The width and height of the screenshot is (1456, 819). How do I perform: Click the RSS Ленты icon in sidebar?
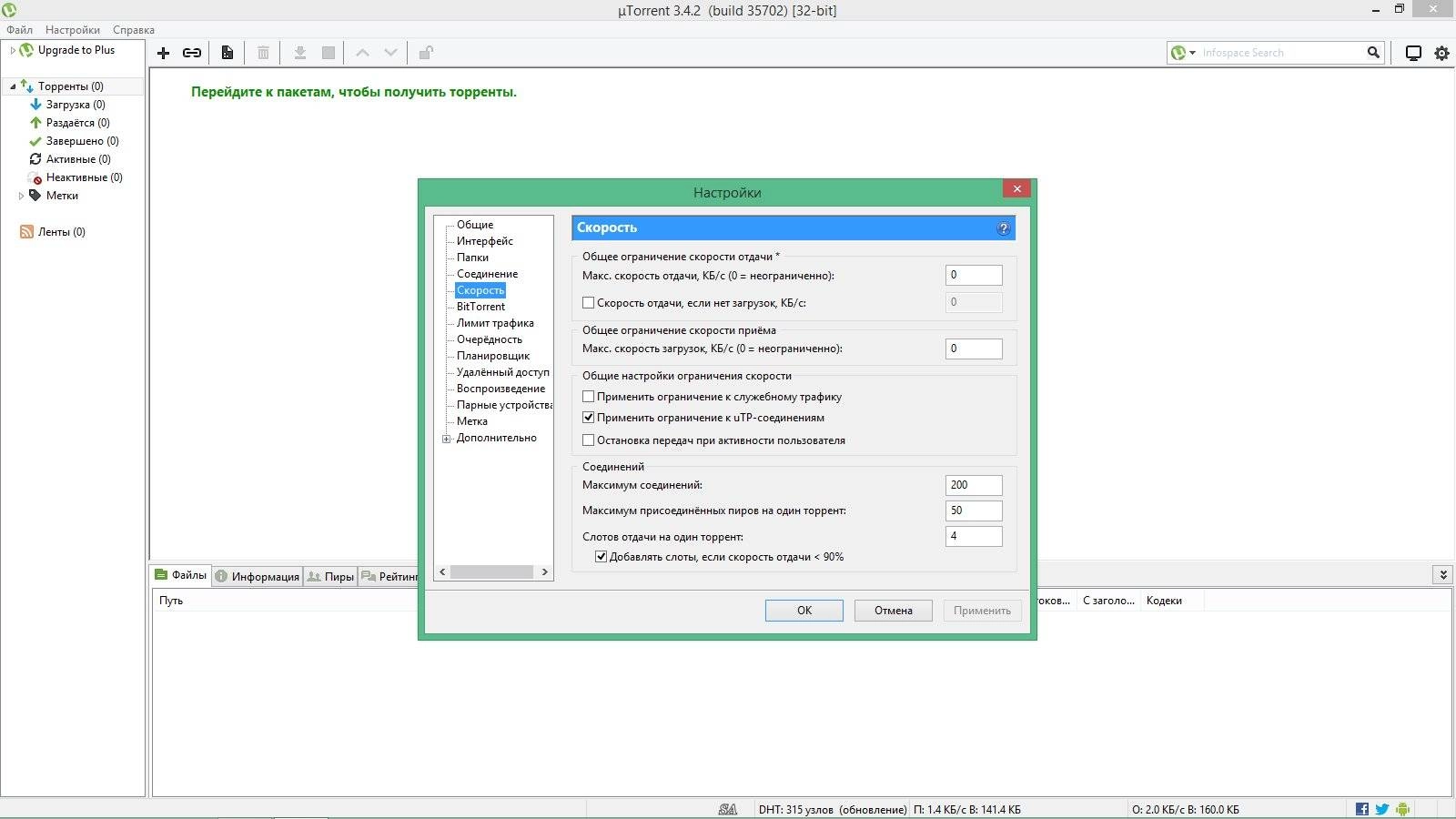[25, 231]
